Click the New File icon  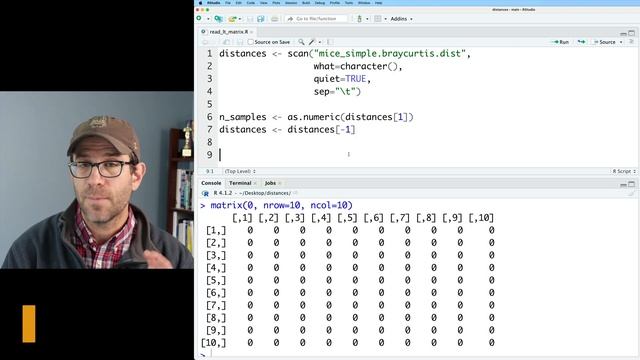click(200, 19)
